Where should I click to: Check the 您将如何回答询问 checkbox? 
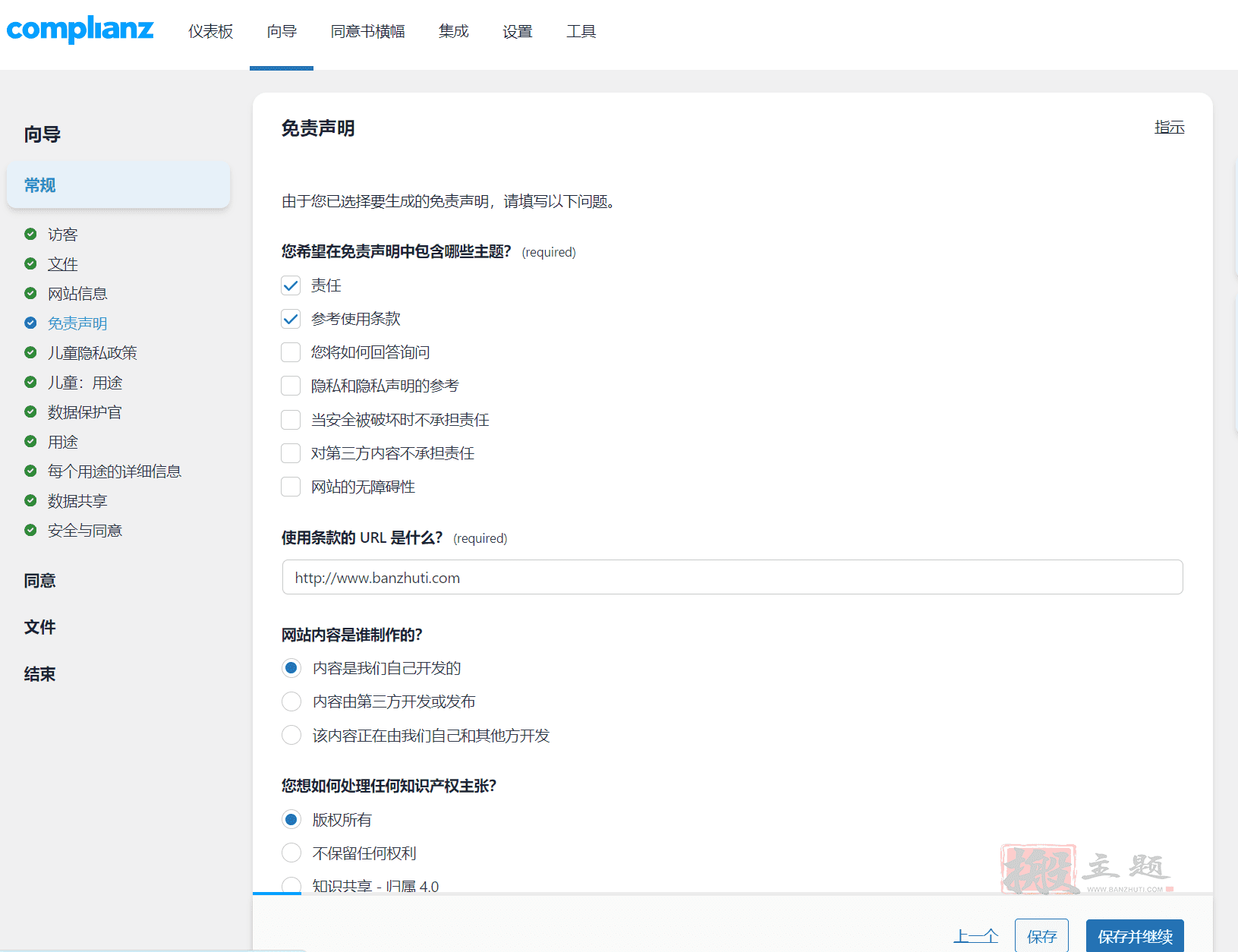click(x=291, y=352)
